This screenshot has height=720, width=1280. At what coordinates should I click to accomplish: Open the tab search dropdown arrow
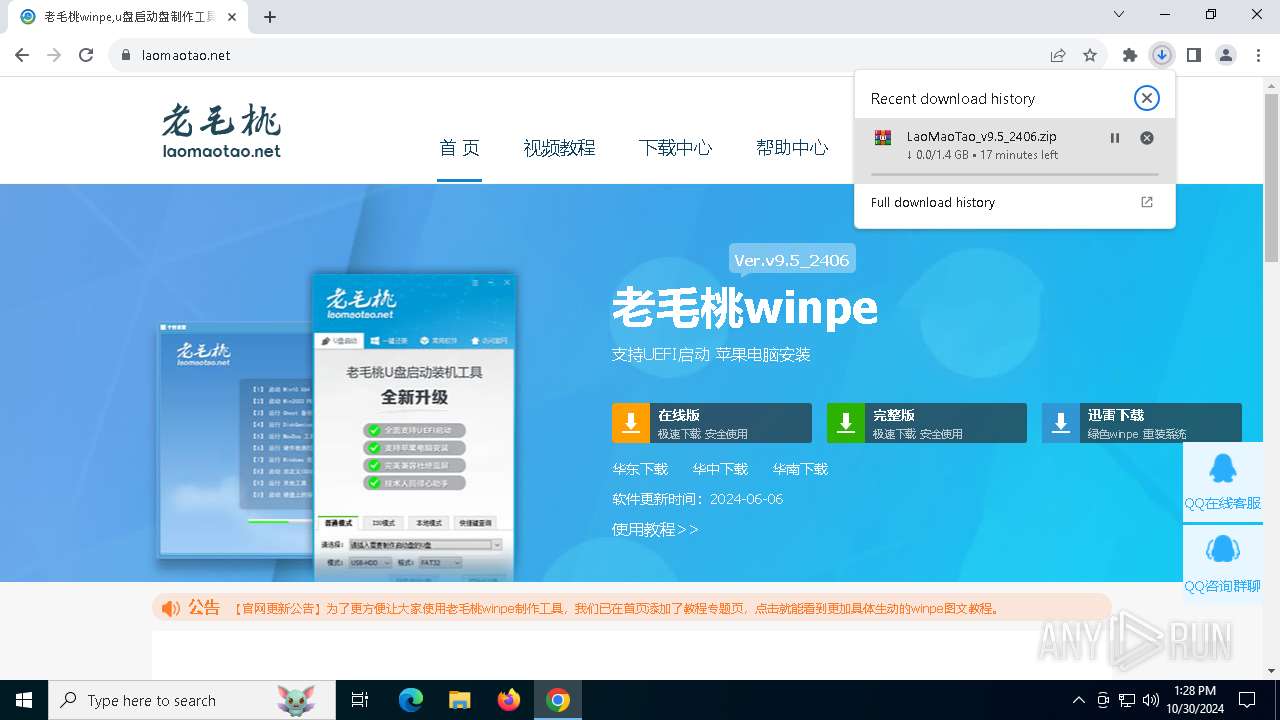tap(1119, 14)
